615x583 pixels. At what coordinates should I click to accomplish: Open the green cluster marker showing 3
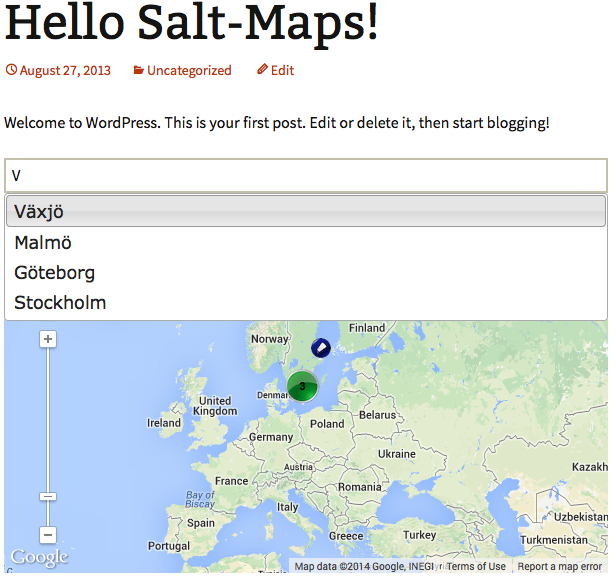(x=302, y=386)
